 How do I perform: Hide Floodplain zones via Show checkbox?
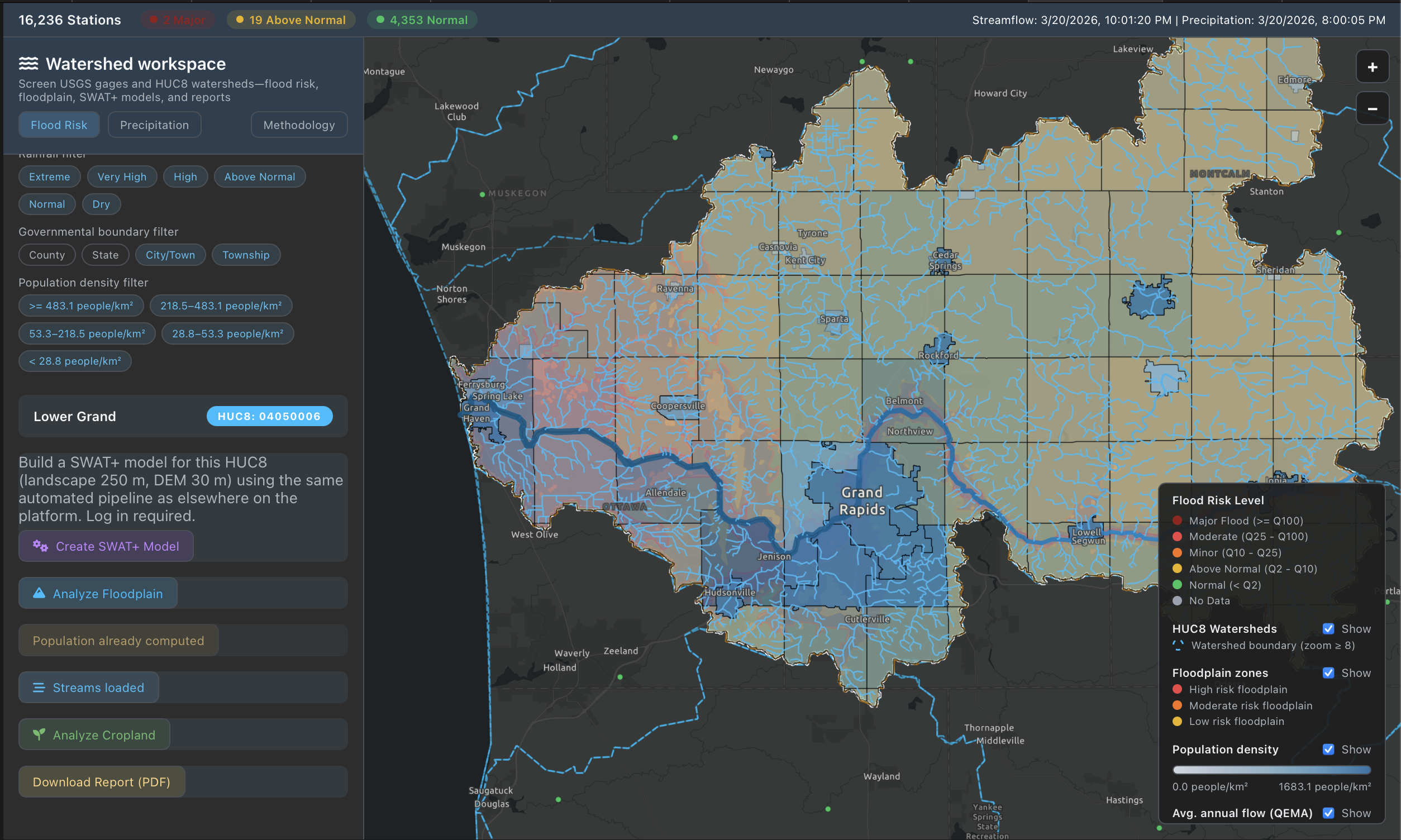[x=1329, y=672]
